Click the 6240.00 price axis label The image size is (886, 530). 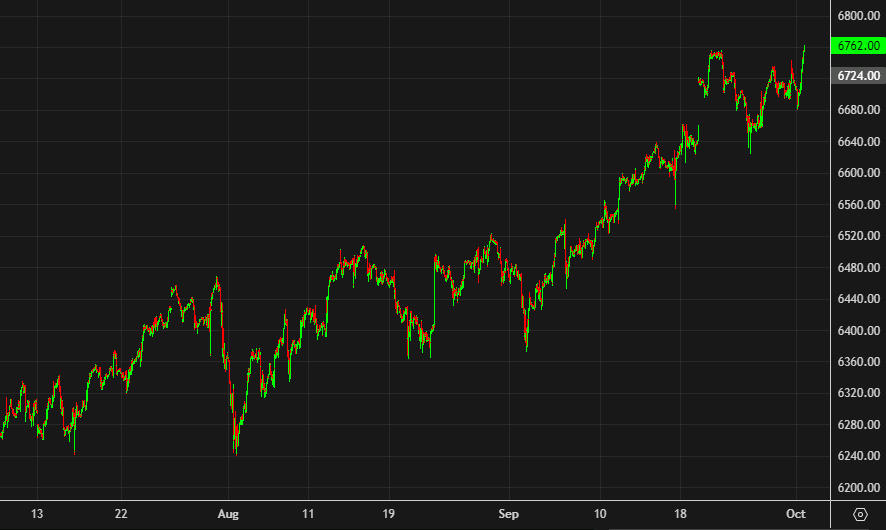[859, 456]
